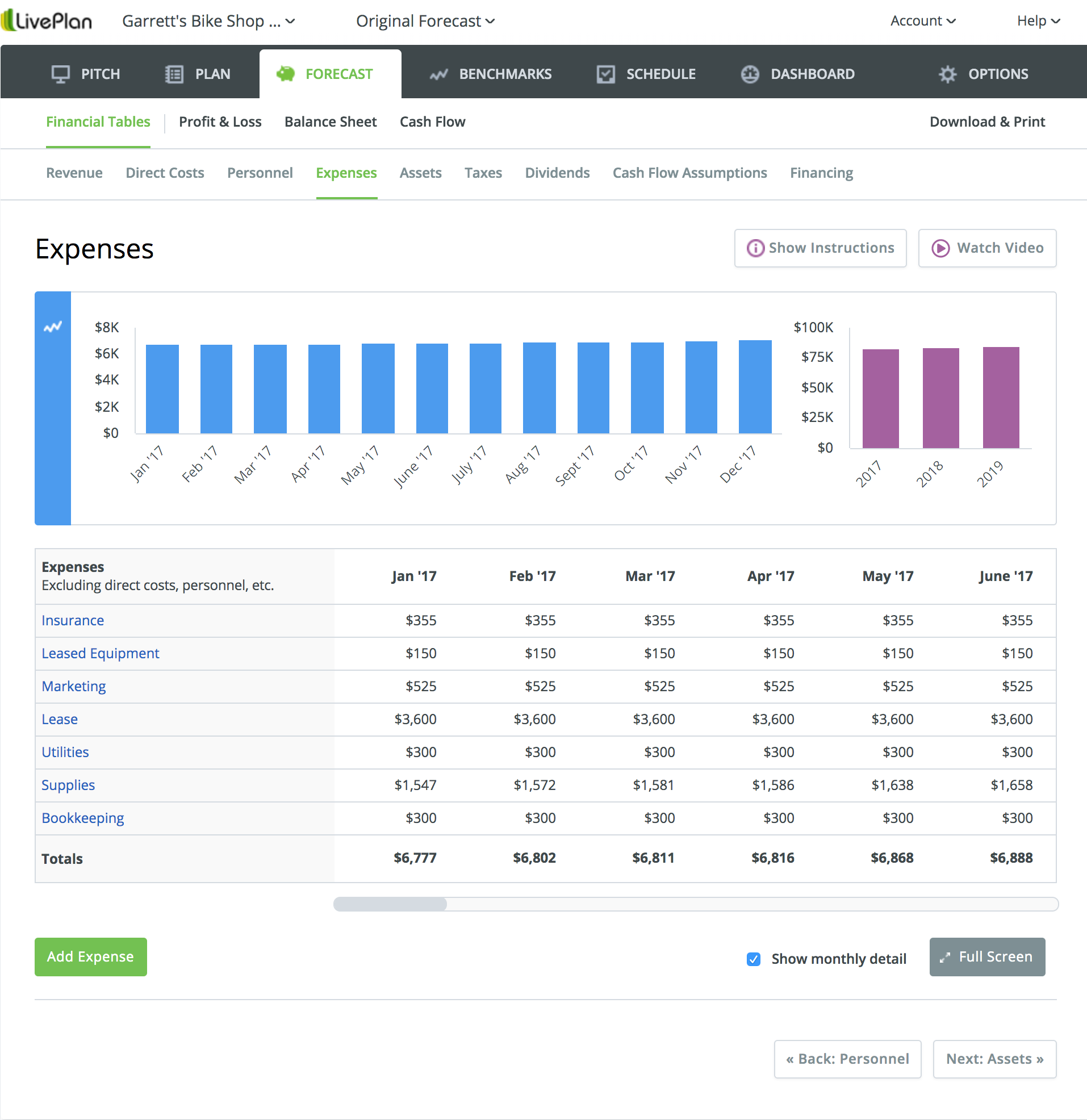Select the Schedule checkmark icon

click(605, 73)
